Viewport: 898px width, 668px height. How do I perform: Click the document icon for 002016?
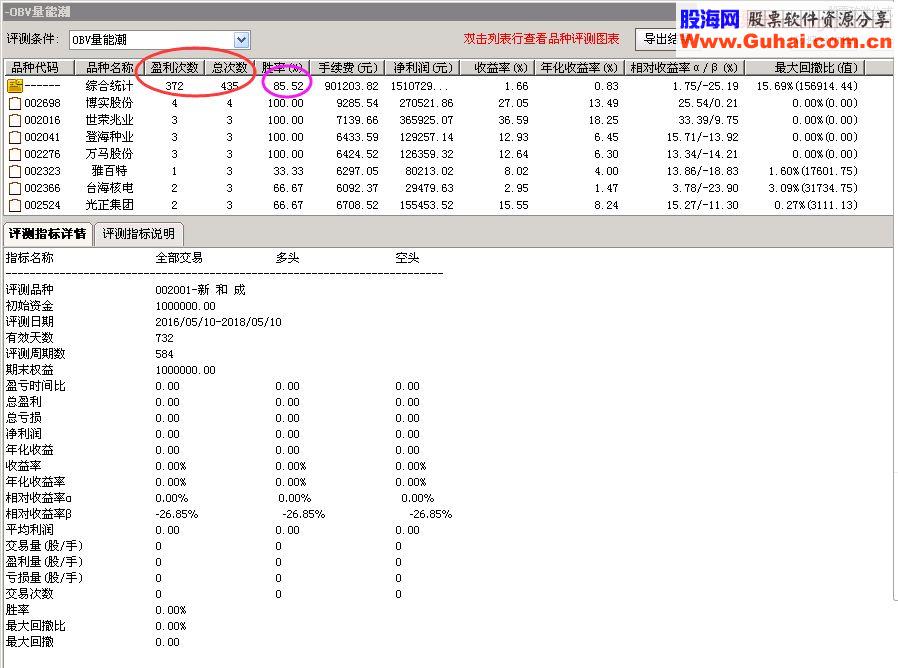coord(15,120)
